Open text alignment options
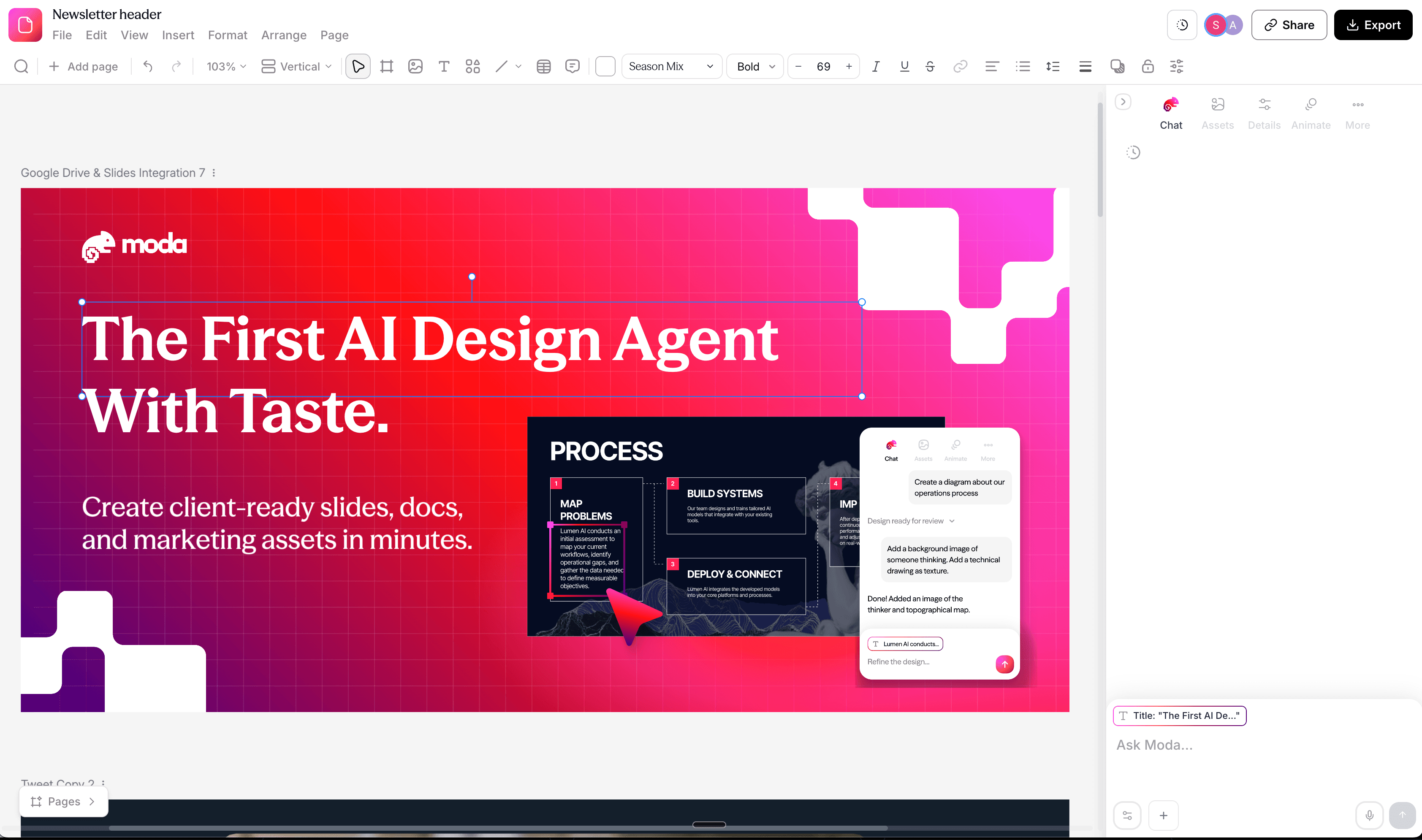Image resolution: width=1422 pixels, height=840 pixels. point(992,66)
